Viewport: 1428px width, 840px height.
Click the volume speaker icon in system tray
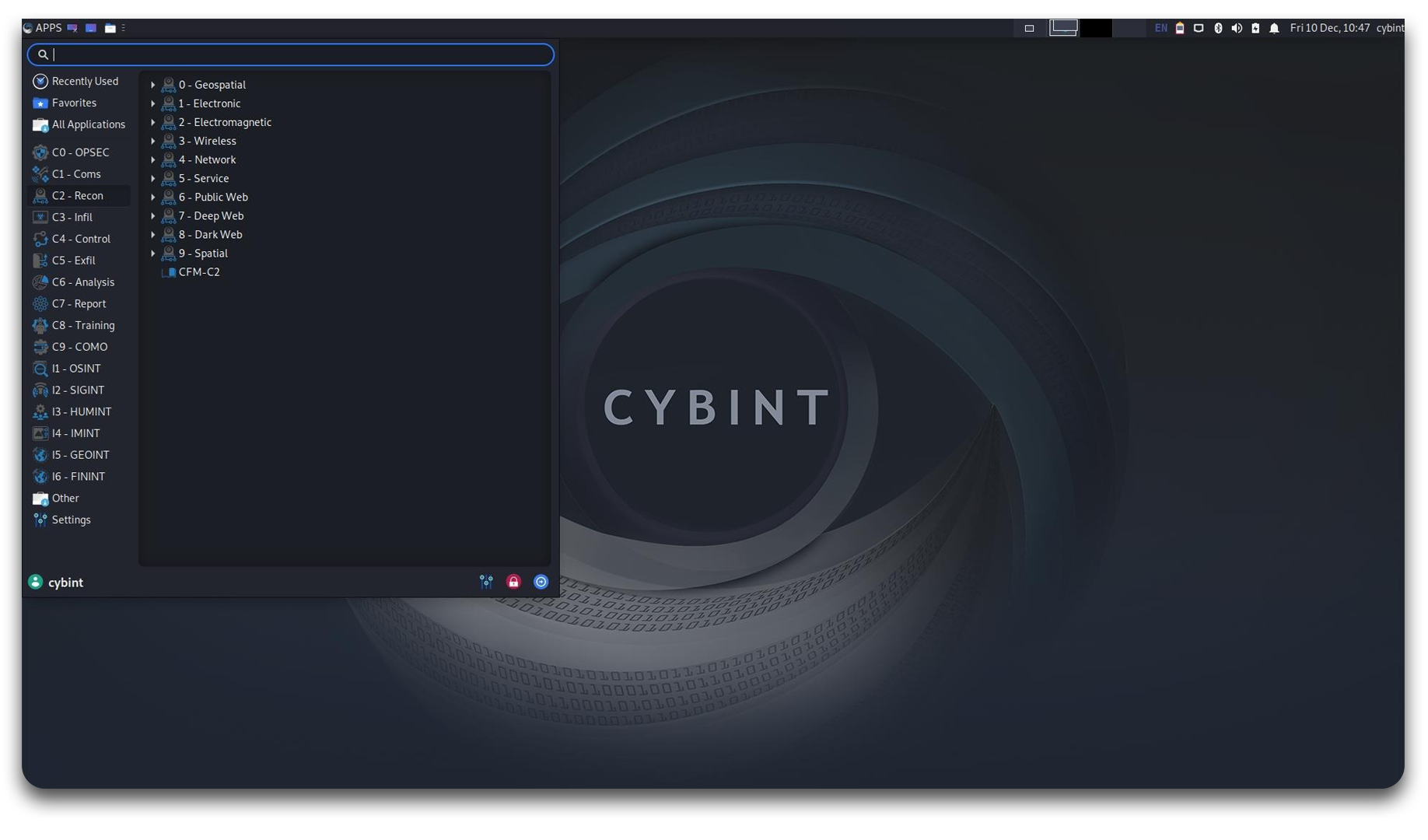coord(1237,27)
